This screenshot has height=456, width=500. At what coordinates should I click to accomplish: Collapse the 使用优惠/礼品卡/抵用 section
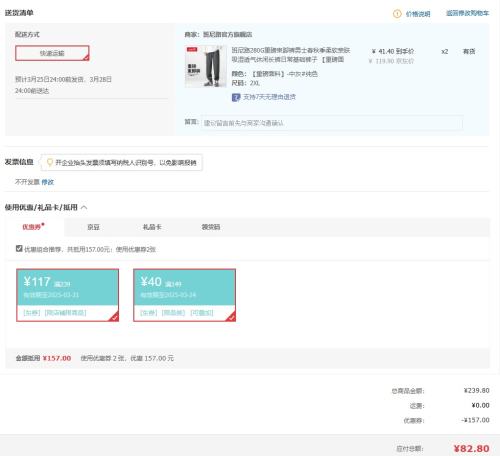tap(84, 207)
